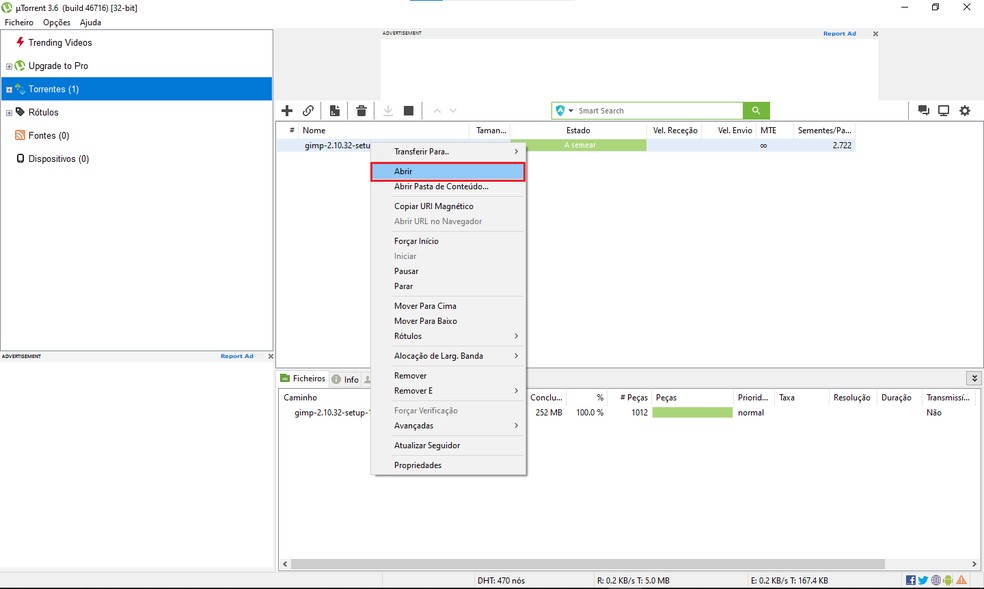Screen dimensions: 984x589
Task: Expand Rótulos submenu in context menu
Action: pos(448,336)
